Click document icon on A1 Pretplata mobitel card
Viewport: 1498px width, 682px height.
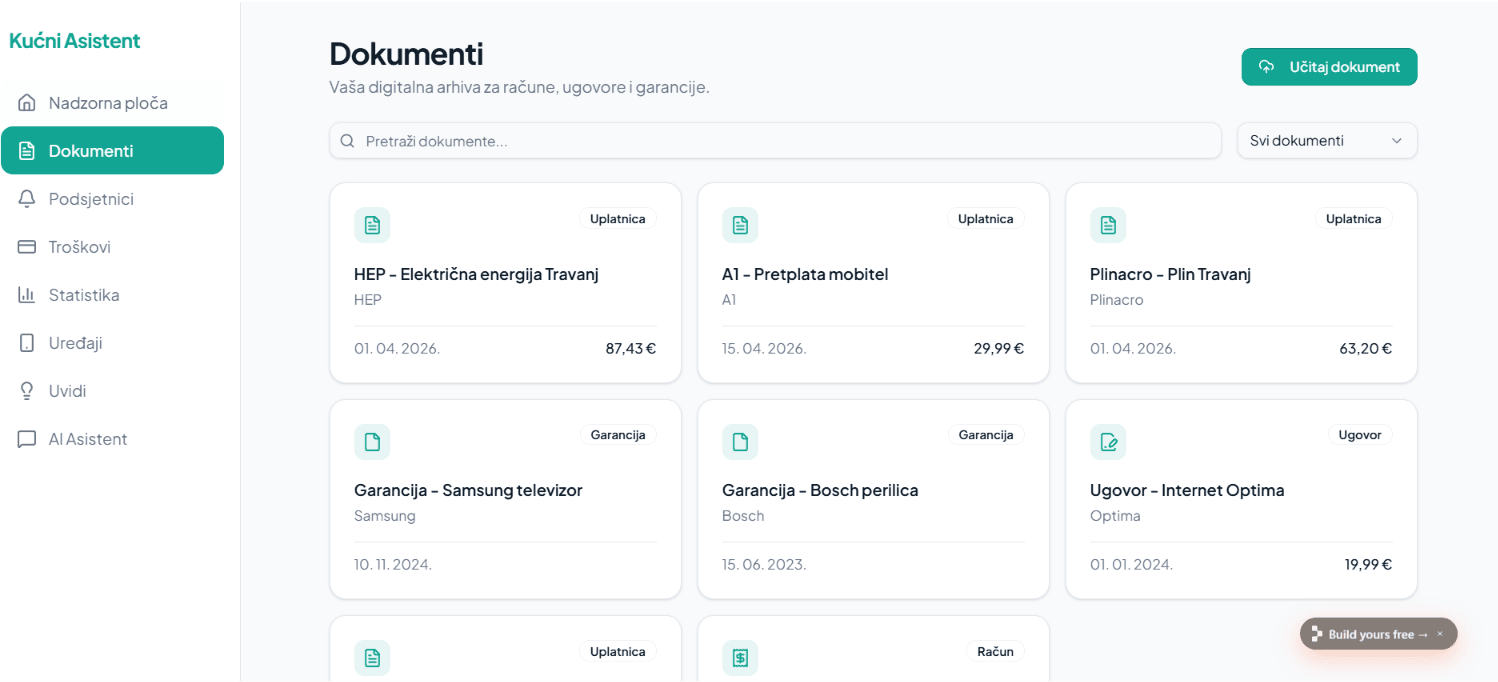pyautogui.click(x=740, y=225)
